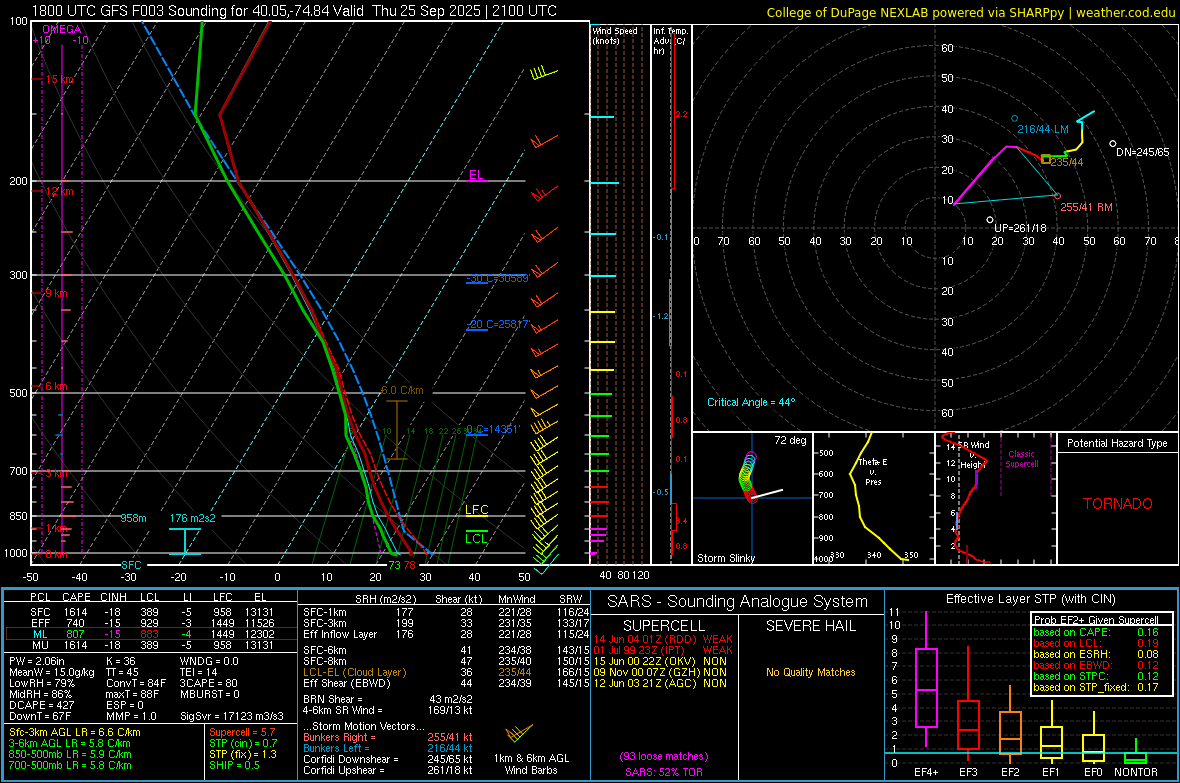
Task: Click the red EF3 box plot
Action: tap(968, 725)
